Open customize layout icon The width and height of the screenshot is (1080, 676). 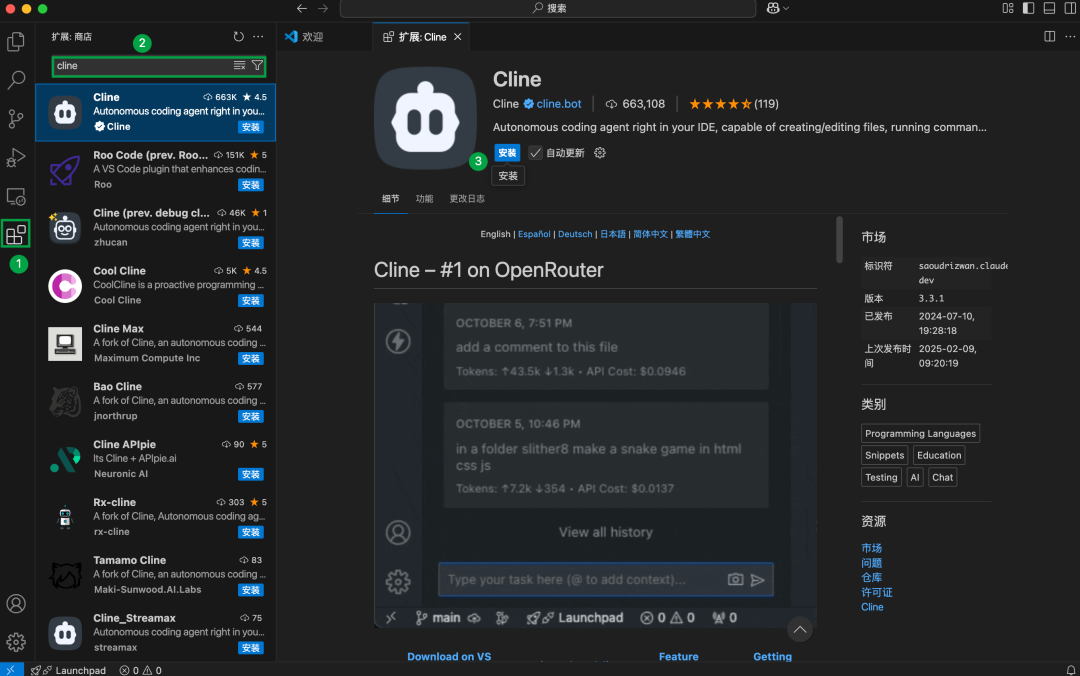coord(1008,8)
